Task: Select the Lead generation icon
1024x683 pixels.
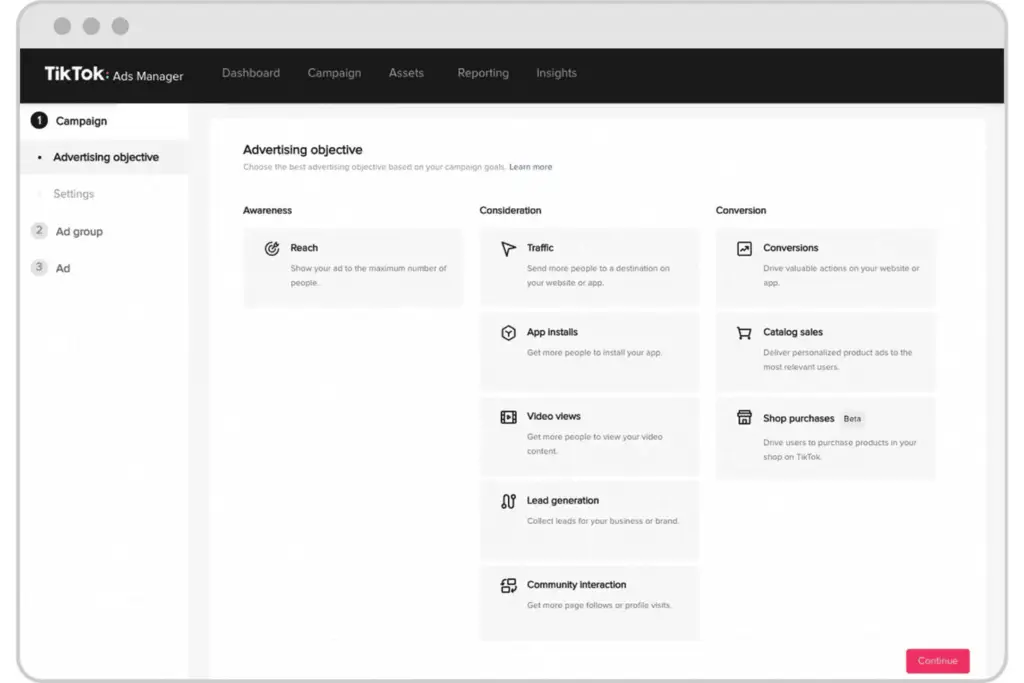Action: click(x=508, y=501)
